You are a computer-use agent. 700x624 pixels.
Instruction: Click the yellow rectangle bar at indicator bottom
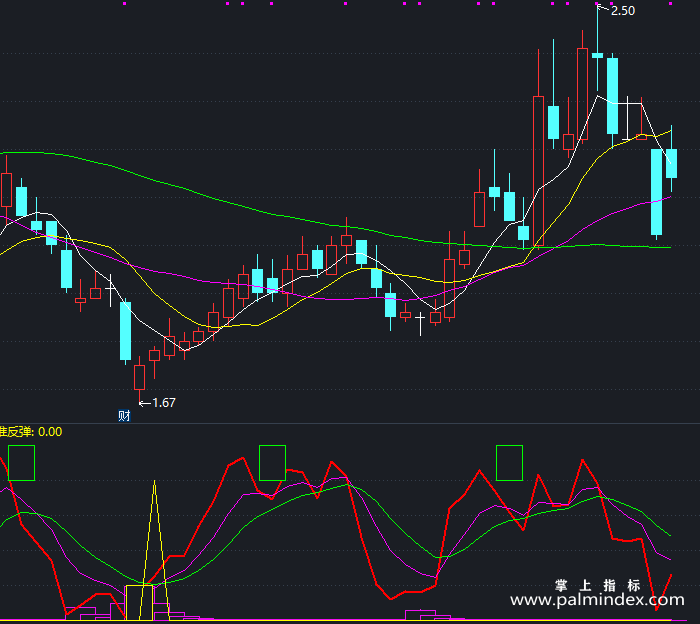coord(139,603)
